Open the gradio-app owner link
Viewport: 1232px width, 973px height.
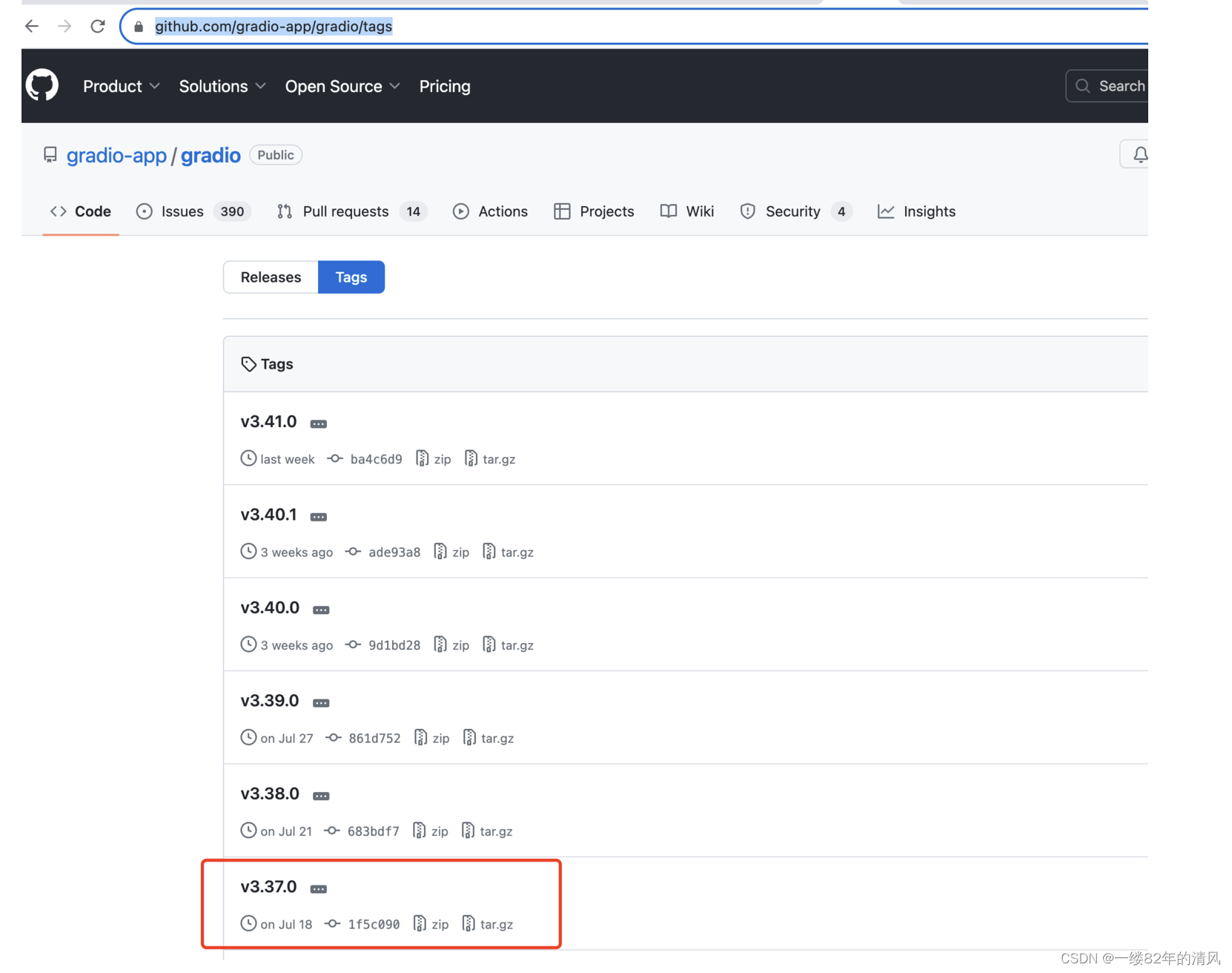[116, 155]
